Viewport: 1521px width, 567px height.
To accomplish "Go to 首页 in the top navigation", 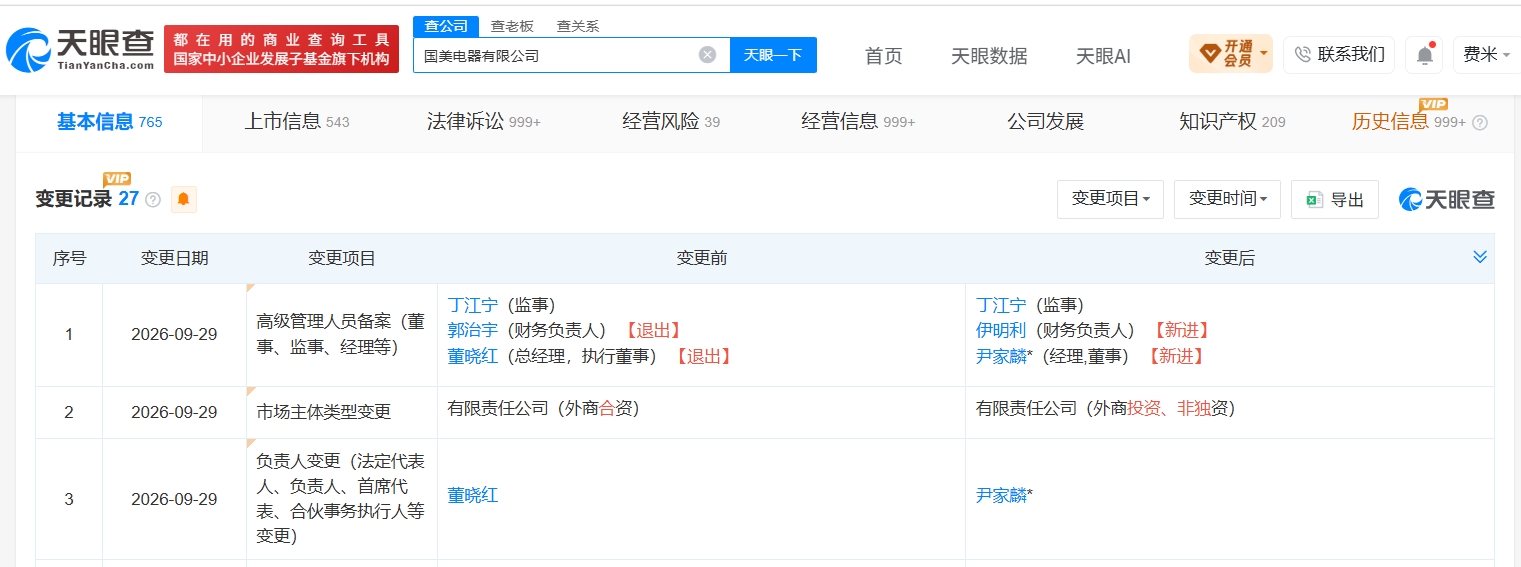I will click(883, 56).
